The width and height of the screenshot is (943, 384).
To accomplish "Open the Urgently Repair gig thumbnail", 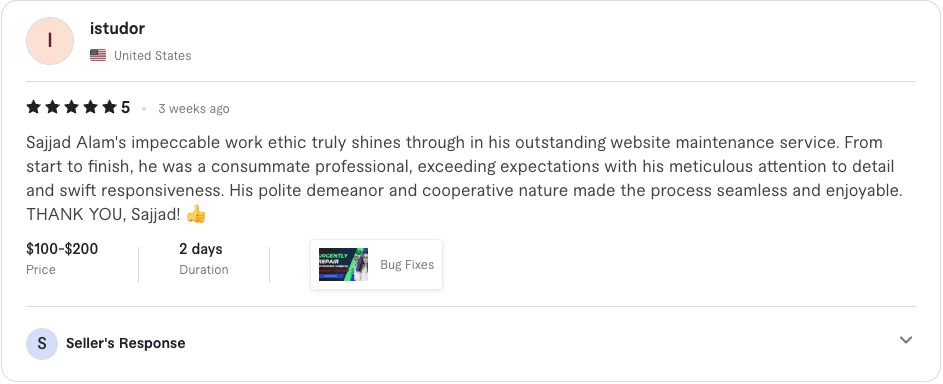I will pos(343,264).
